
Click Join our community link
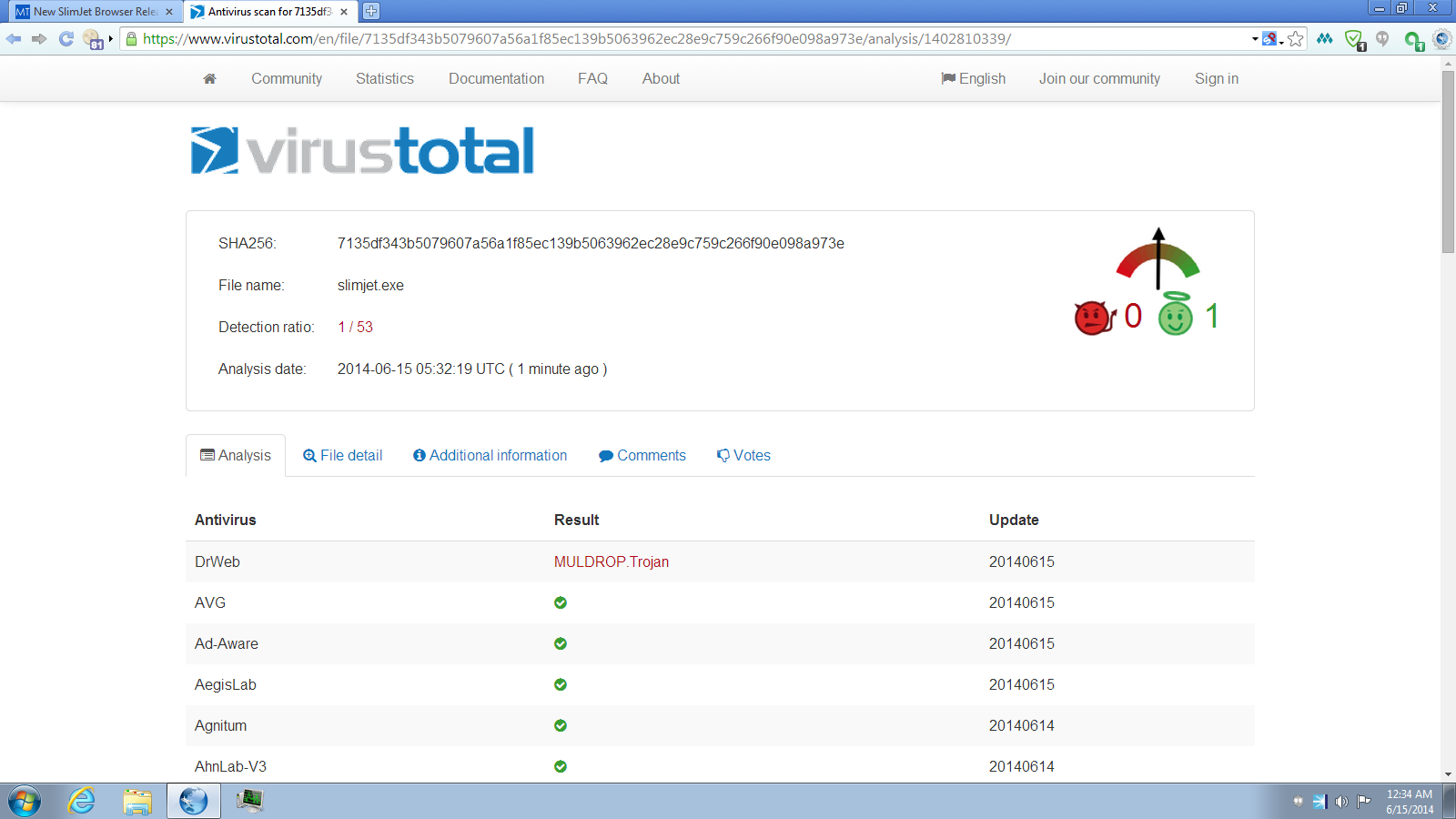[x=1099, y=79]
